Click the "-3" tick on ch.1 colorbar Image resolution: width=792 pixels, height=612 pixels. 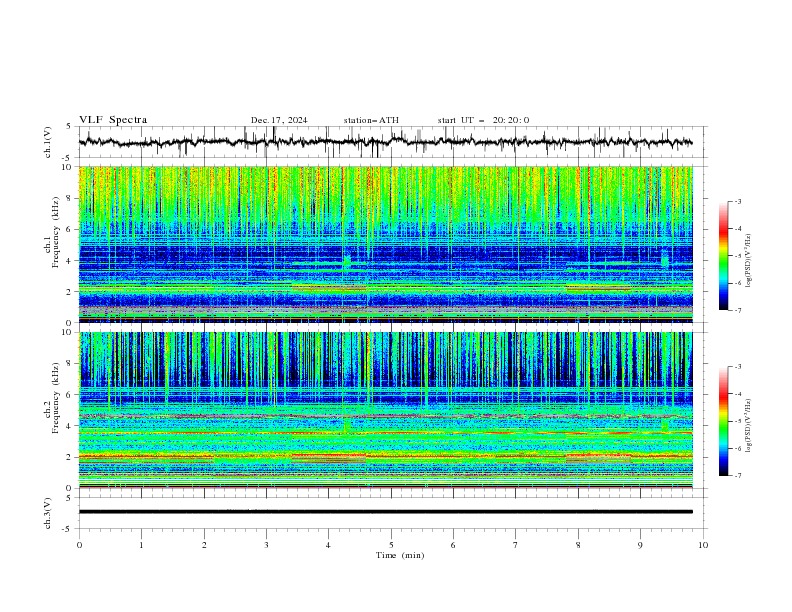coord(738,201)
